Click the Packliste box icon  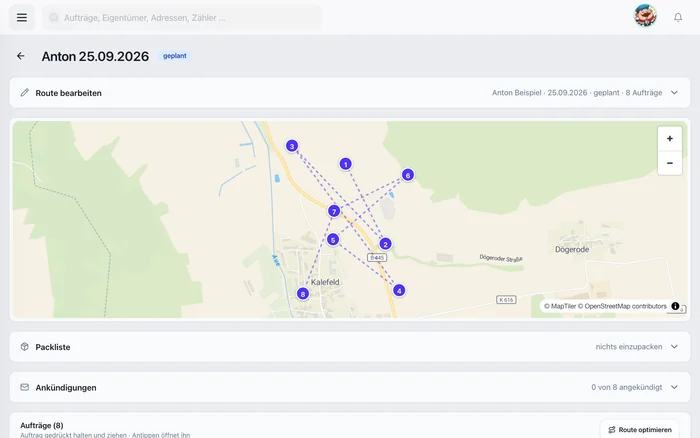click(x=25, y=346)
